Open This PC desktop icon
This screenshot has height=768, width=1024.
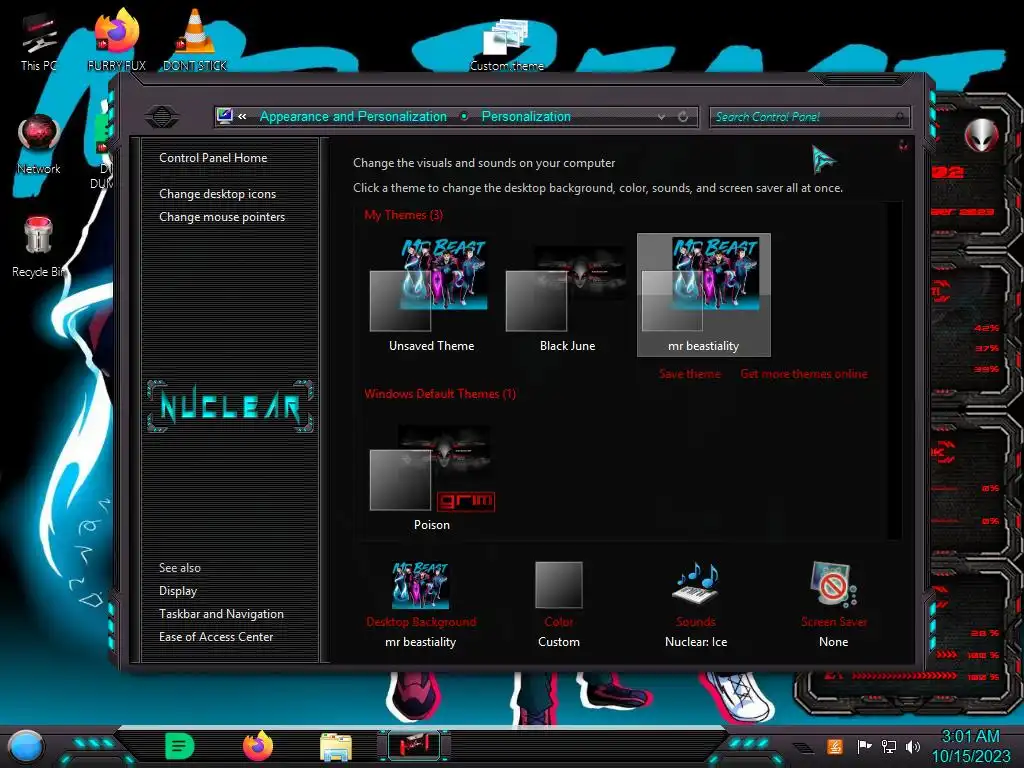[x=38, y=43]
